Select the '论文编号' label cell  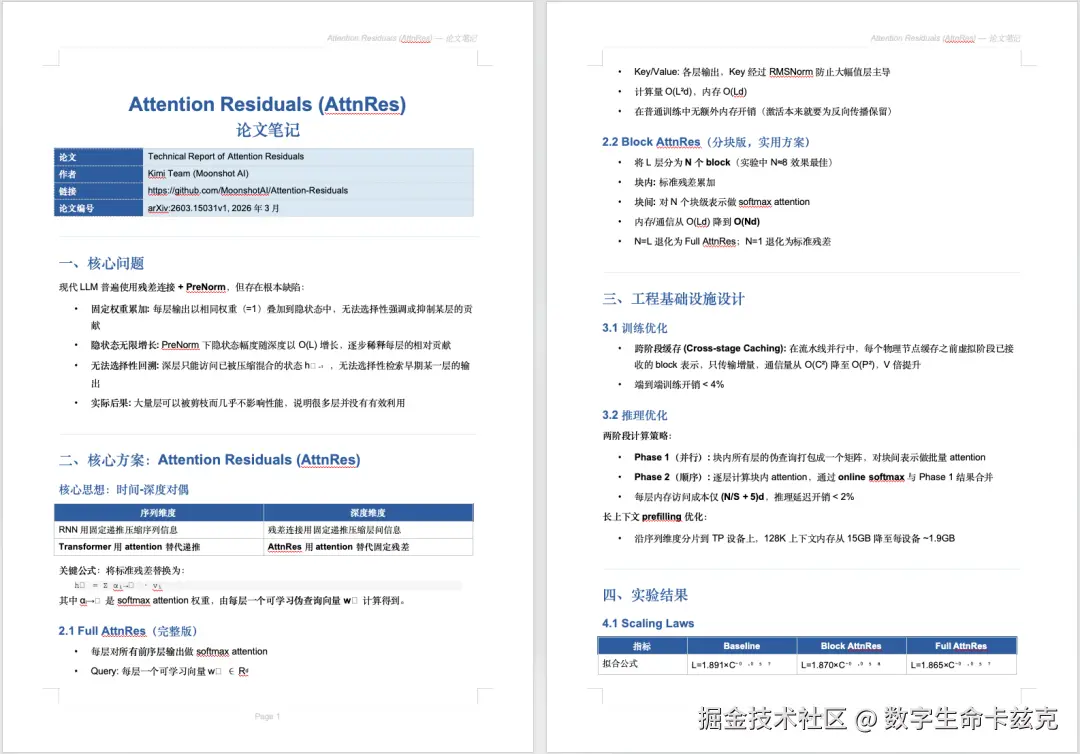pyautogui.click(x=98, y=208)
